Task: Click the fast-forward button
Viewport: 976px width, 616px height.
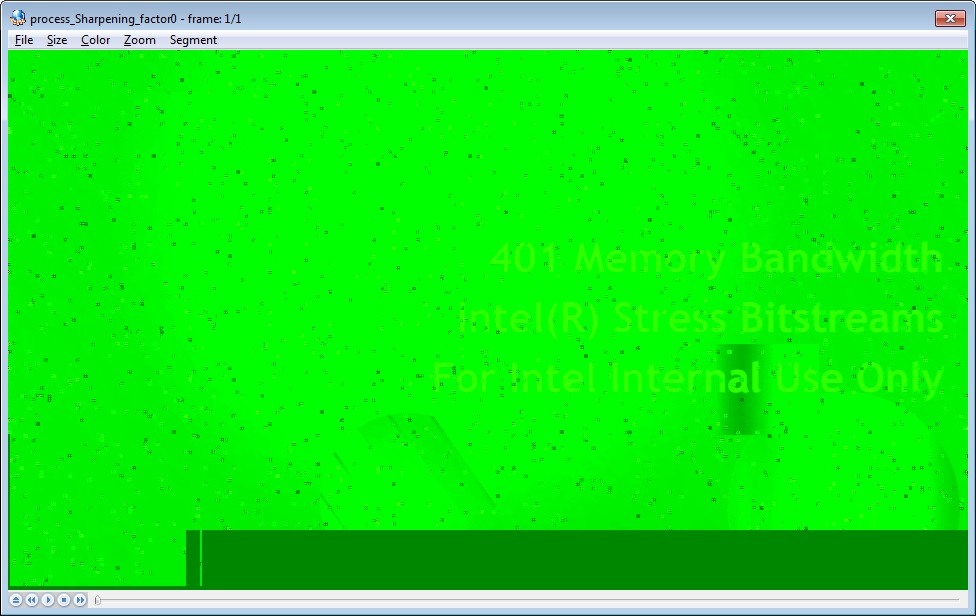Action: pyautogui.click(x=80, y=600)
